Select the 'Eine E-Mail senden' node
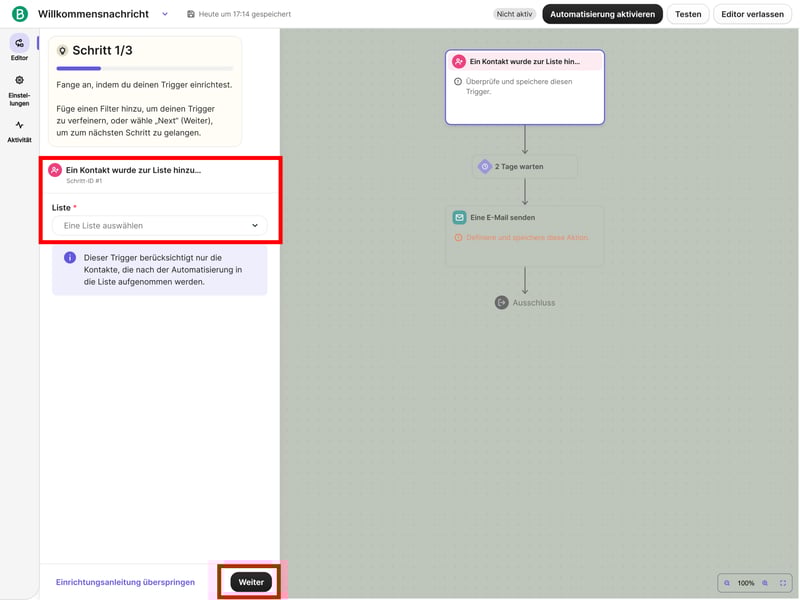 (524, 236)
